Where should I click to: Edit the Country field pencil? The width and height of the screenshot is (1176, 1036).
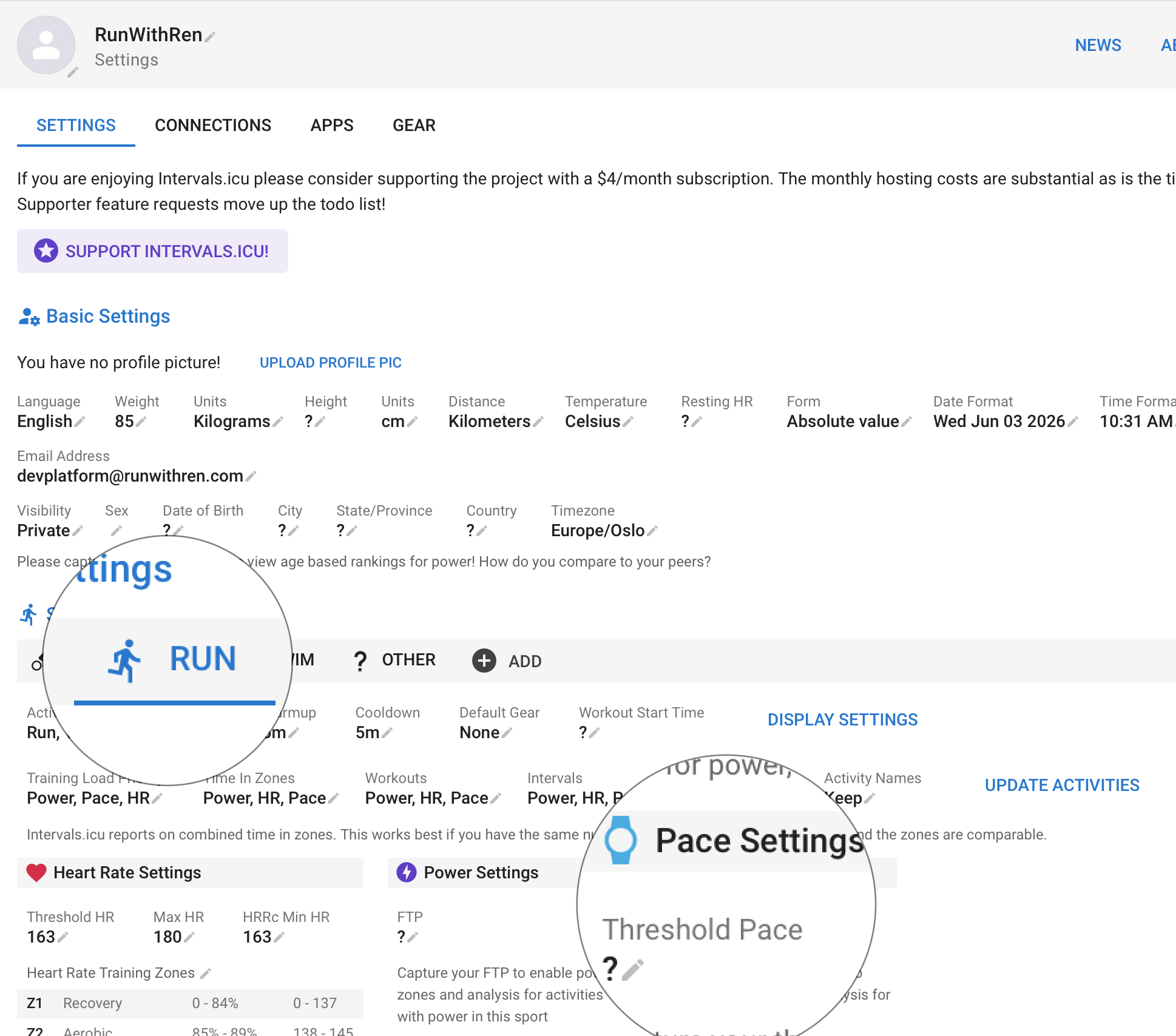tap(482, 531)
